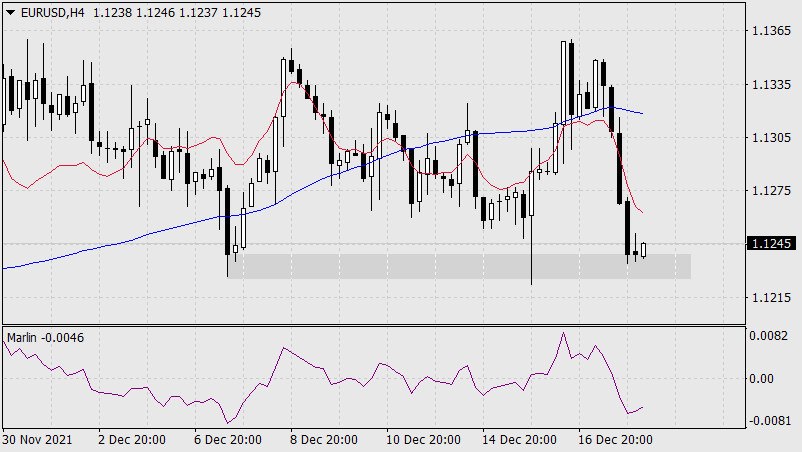Select the EURUSD,H4 symbol title text

[x=53, y=13]
